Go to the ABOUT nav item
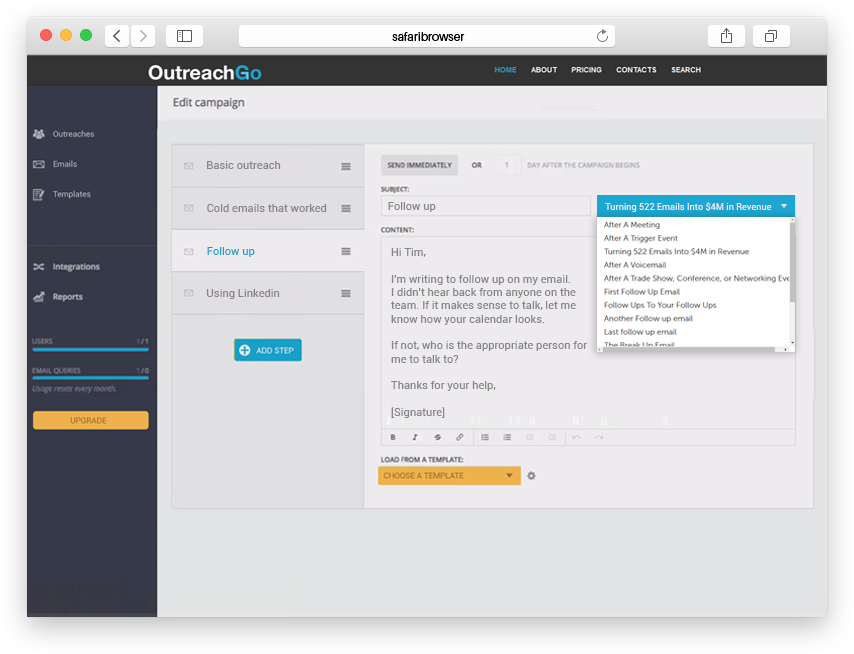854x654 pixels. 544,70
